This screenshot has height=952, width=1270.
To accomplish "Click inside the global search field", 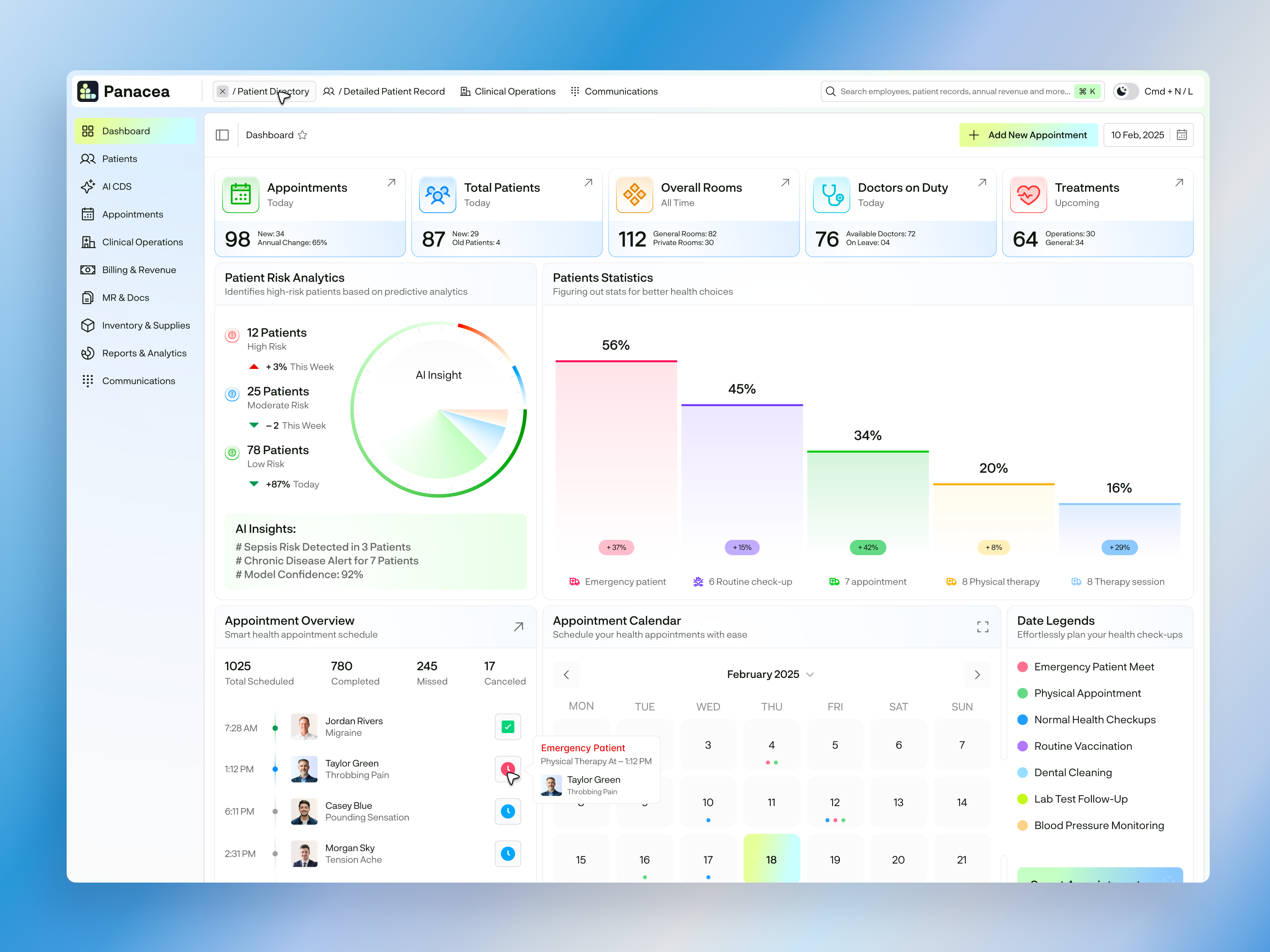I will tap(947, 91).
